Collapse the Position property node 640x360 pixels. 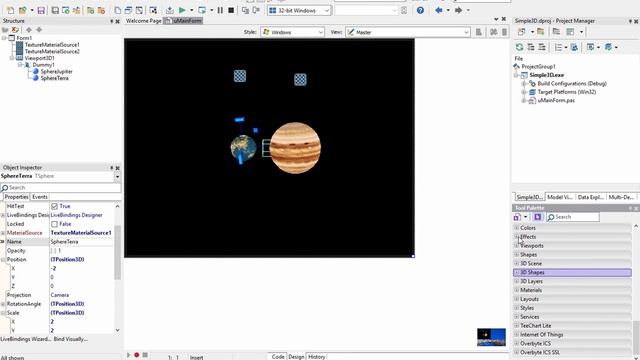coord(3,260)
